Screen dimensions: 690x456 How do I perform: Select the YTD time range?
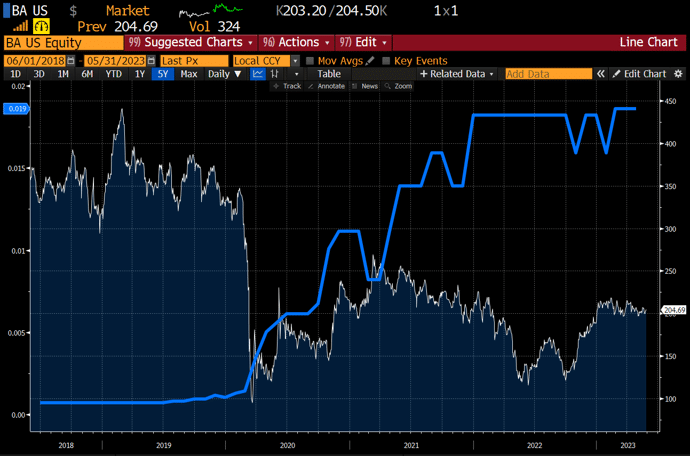114,74
